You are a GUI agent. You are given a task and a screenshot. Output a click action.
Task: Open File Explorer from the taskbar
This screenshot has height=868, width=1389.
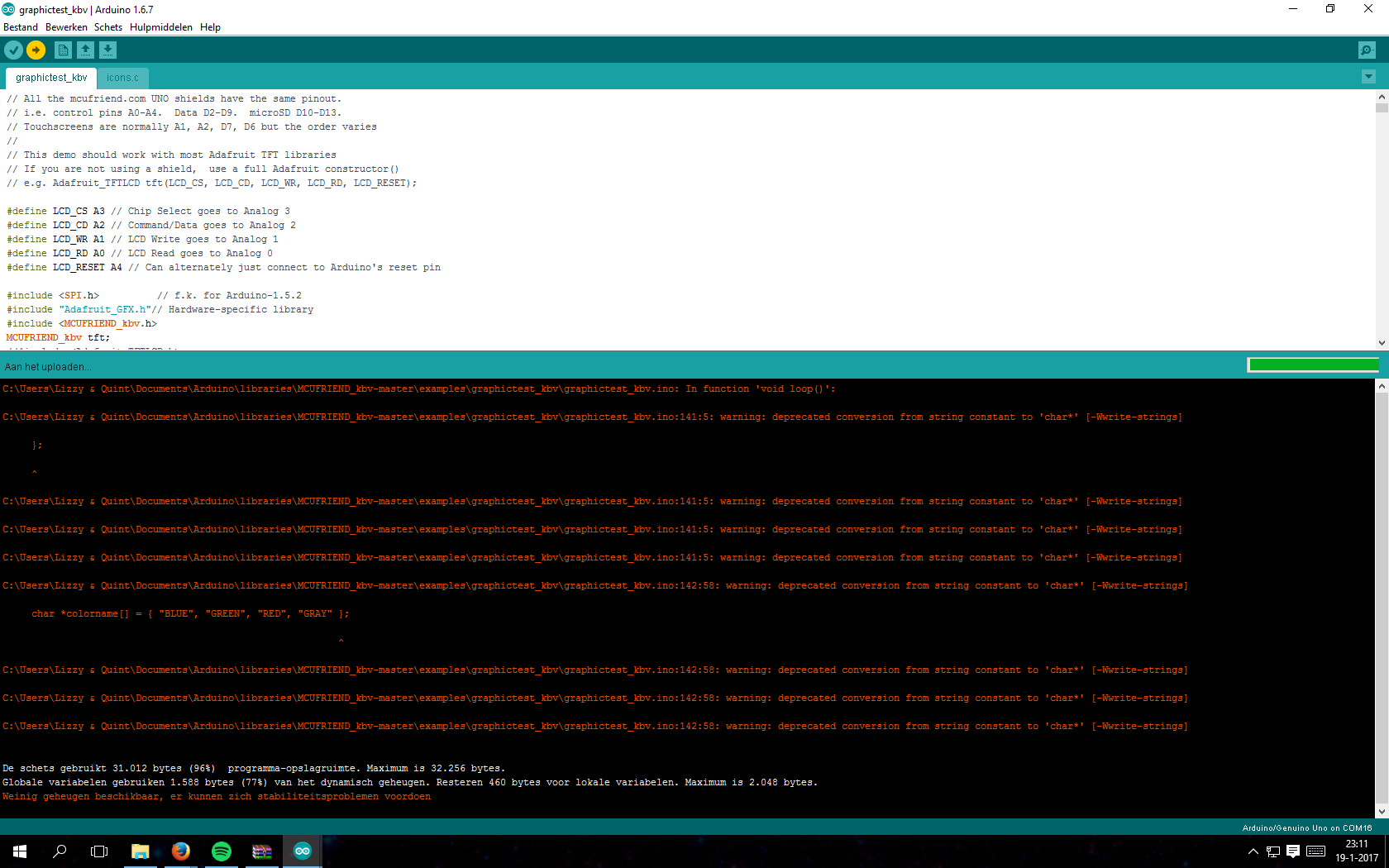(141, 851)
